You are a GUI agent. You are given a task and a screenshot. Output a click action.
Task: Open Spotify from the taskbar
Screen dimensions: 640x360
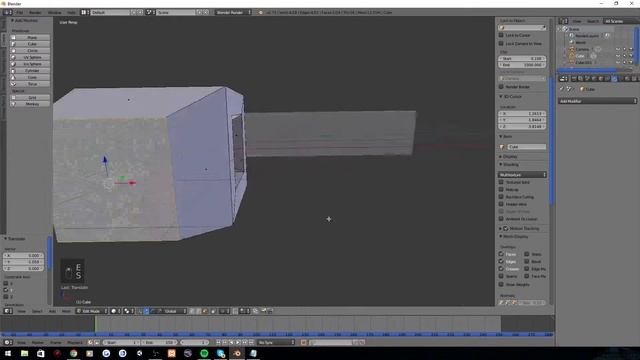click(x=204, y=353)
